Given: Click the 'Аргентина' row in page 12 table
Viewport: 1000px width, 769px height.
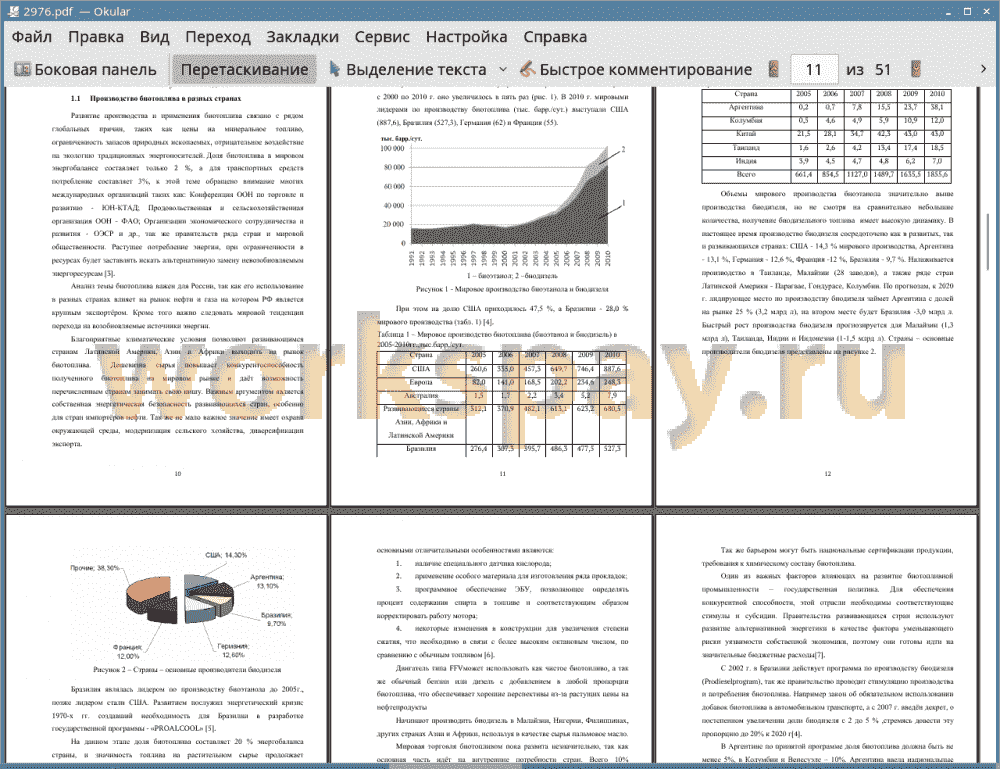Looking at the screenshot, I should click(827, 107).
